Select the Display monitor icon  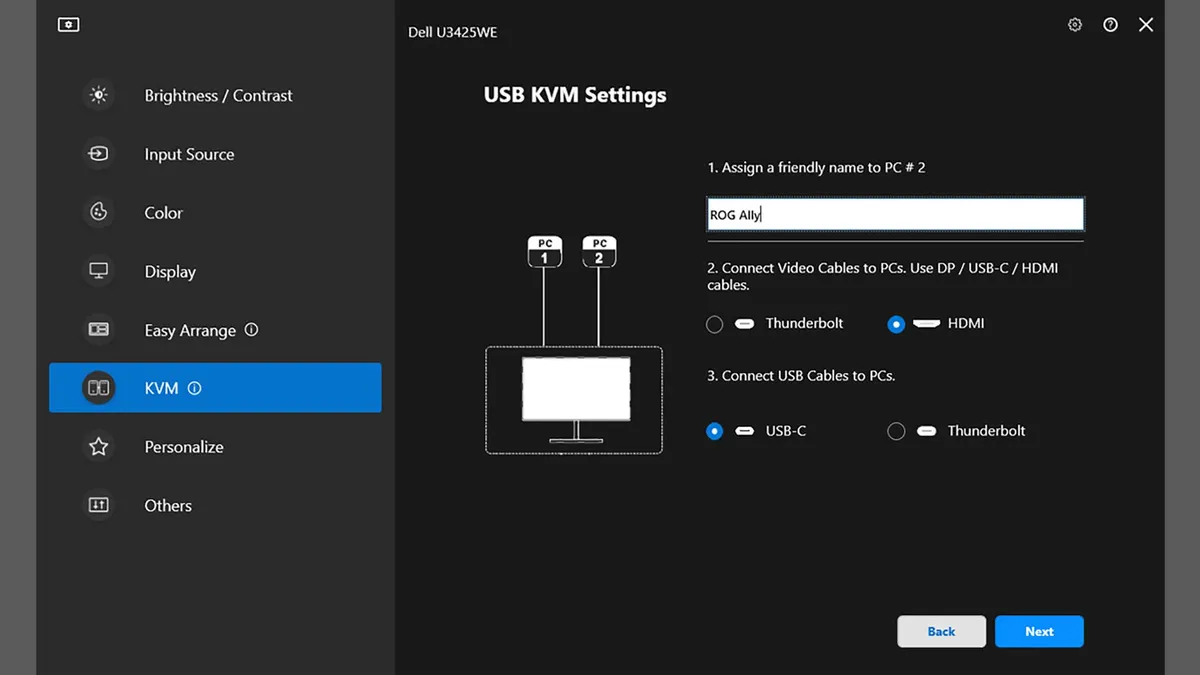98,271
